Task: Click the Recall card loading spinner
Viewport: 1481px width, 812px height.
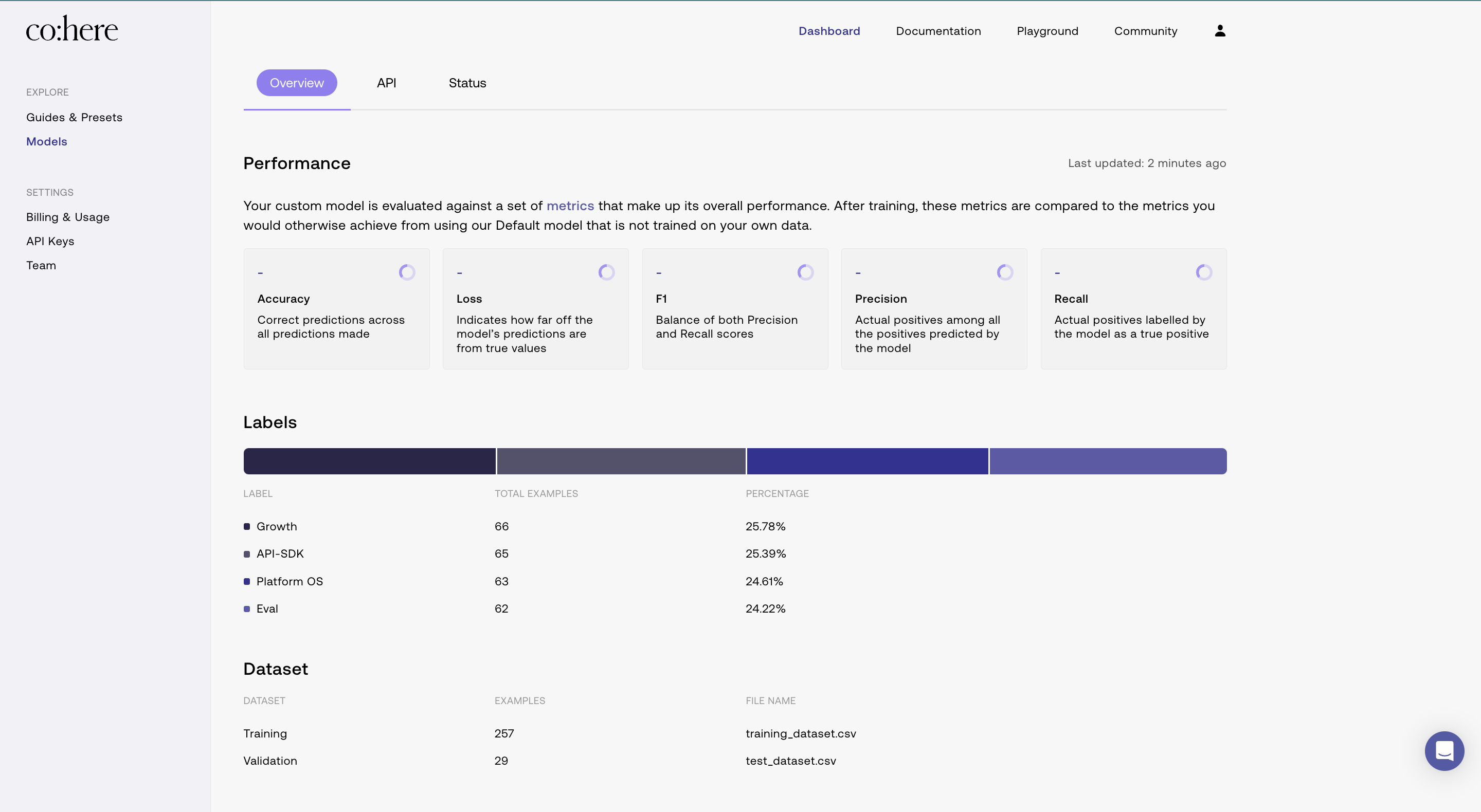Action: [x=1203, y=272]
